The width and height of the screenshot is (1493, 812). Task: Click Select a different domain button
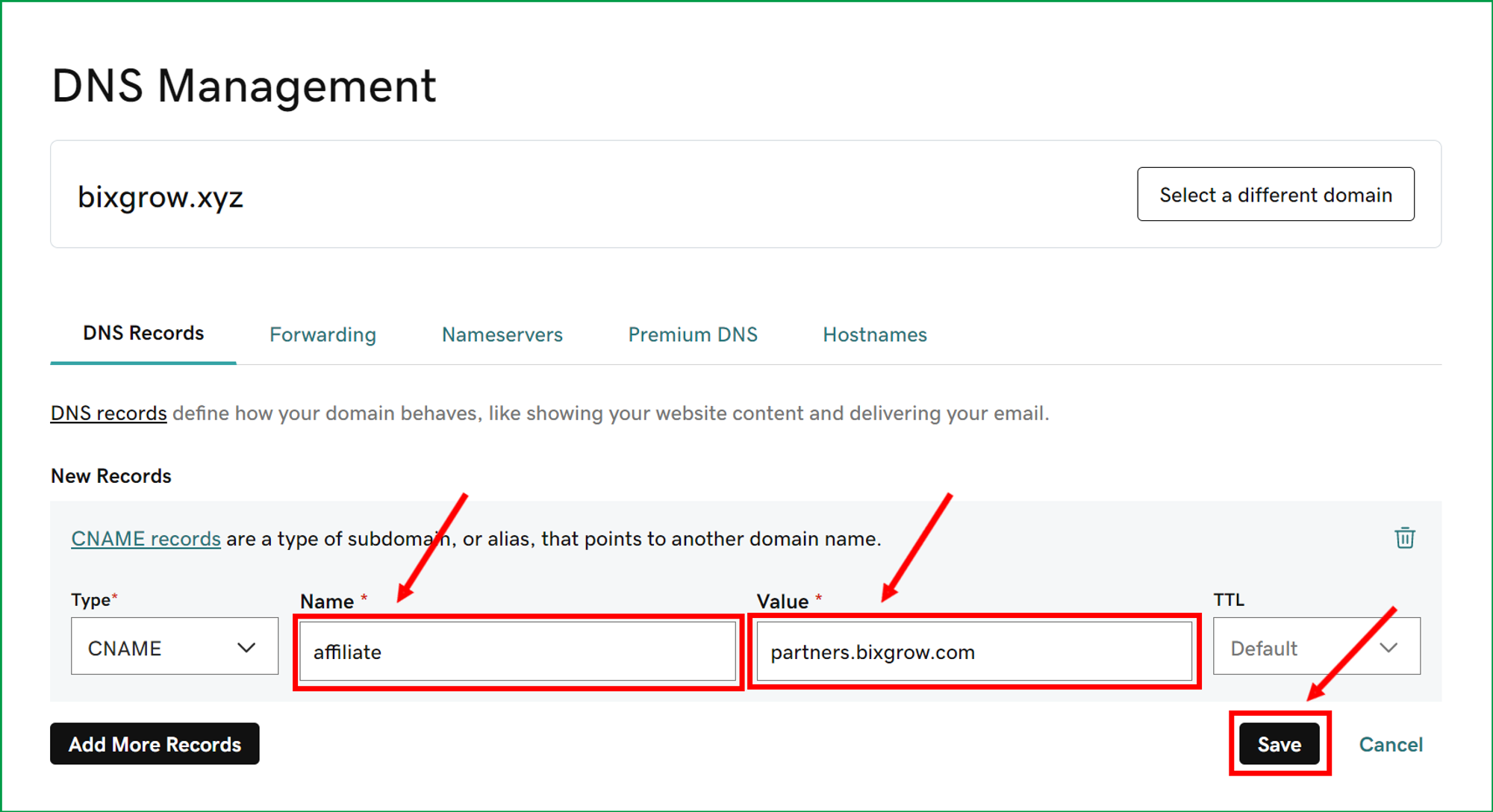(1275, 195)
